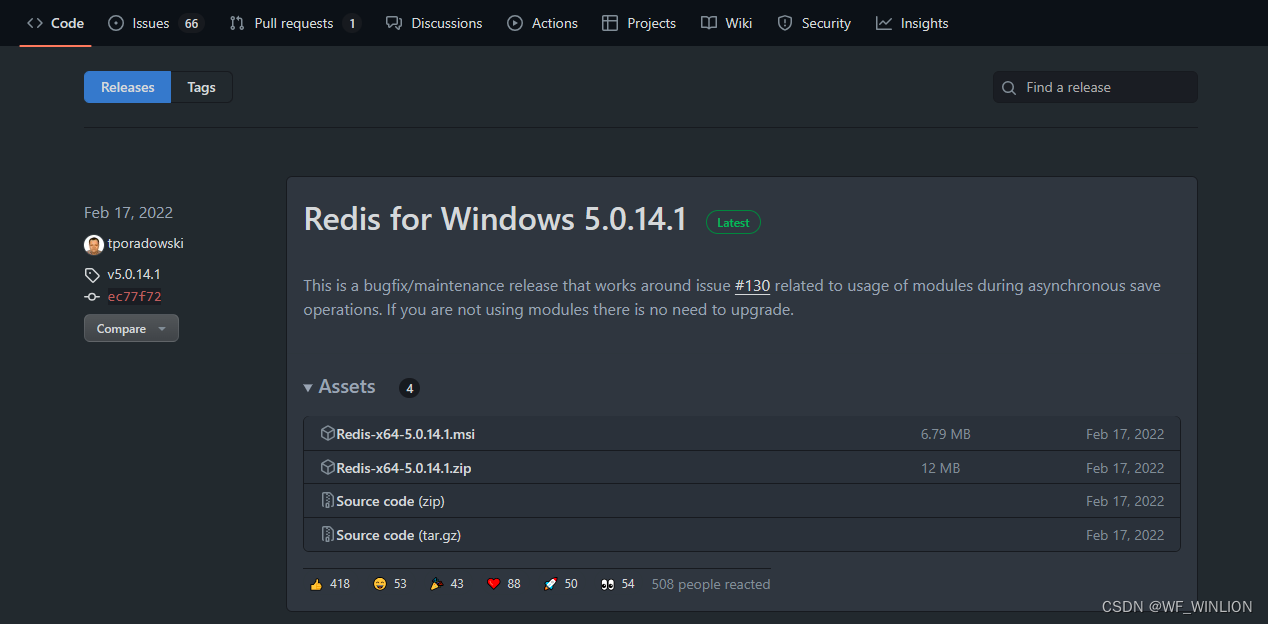Image resolution: width=1268 pixels, height=624 pixels.
Task: Click the rocket reaction 50
Action: pos(561,584)
